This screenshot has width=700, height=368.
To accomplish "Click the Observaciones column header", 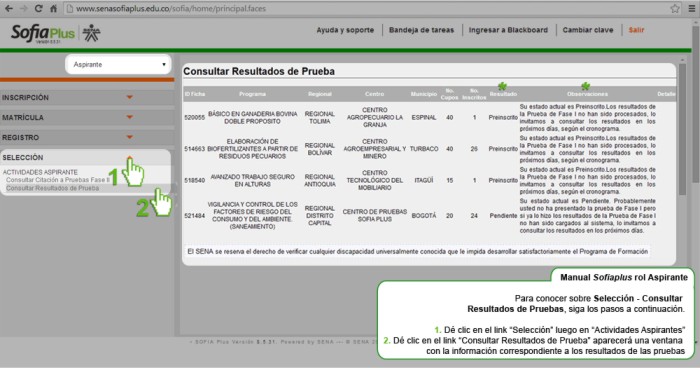I will tap(587, 94).
